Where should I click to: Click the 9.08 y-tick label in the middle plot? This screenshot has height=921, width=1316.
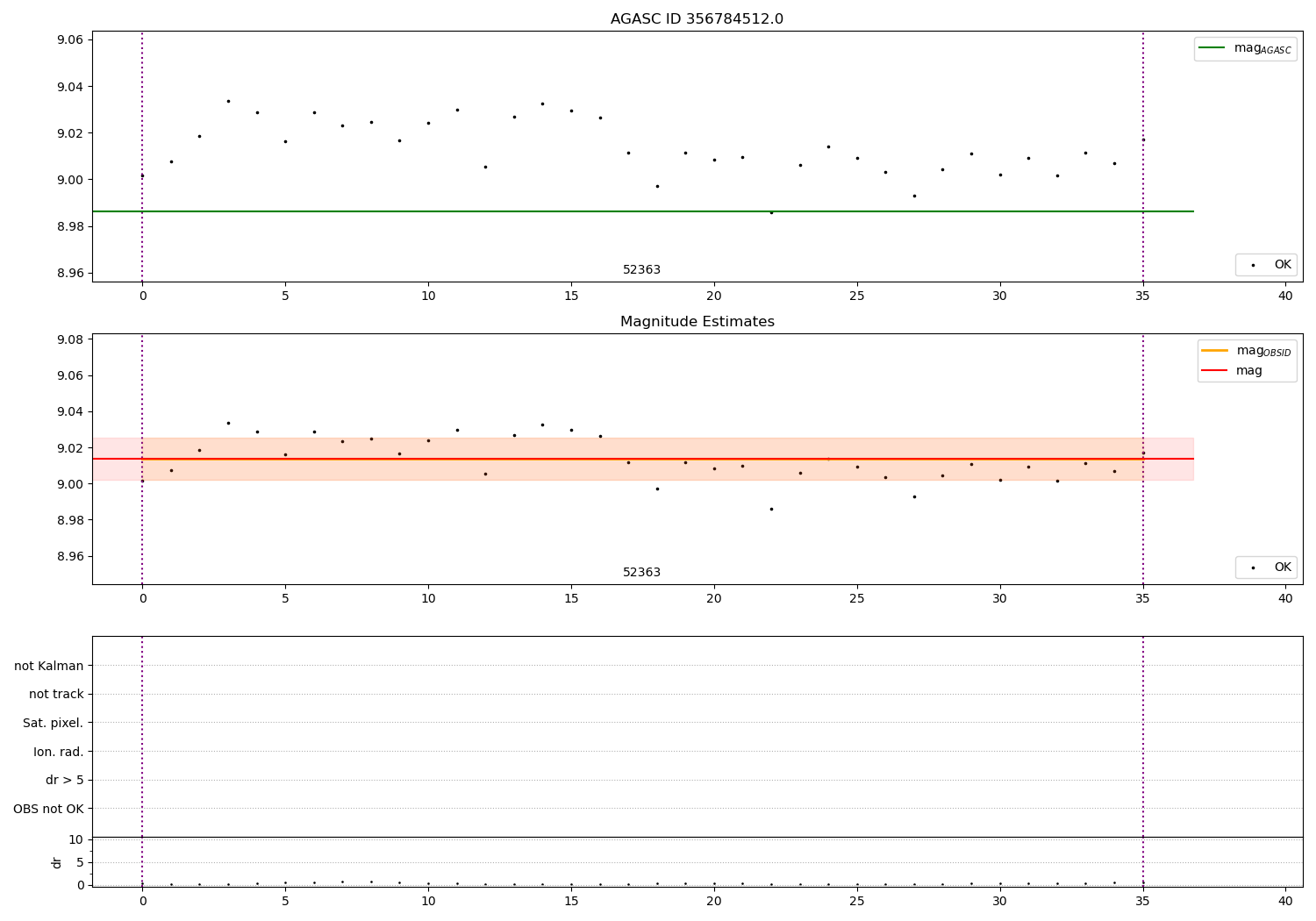(70, 339)
